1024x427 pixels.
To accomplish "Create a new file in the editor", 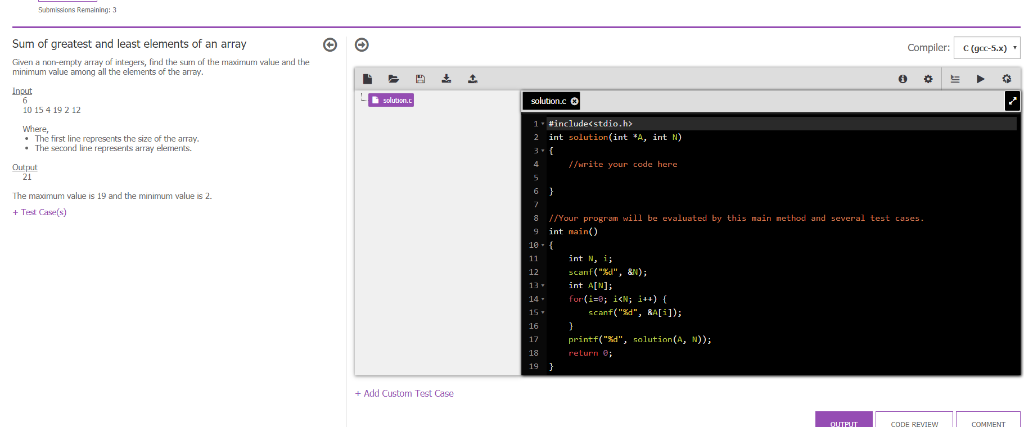I will pos(368,79).
